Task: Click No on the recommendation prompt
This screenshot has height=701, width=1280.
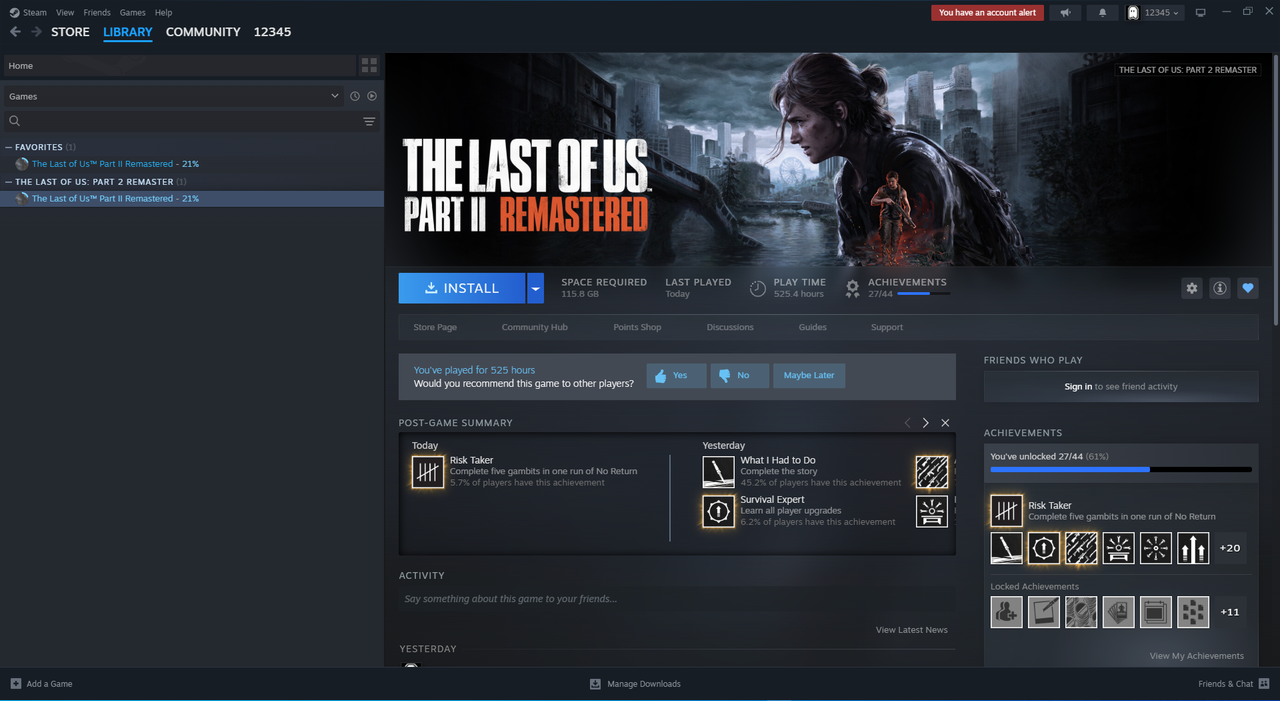Action: tap(739, 375)
